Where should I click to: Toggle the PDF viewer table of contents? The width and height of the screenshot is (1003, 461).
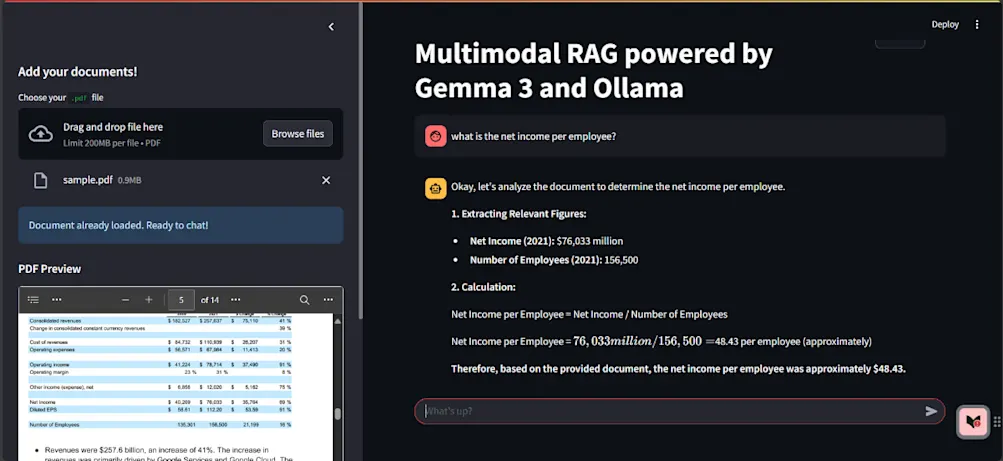34,300
